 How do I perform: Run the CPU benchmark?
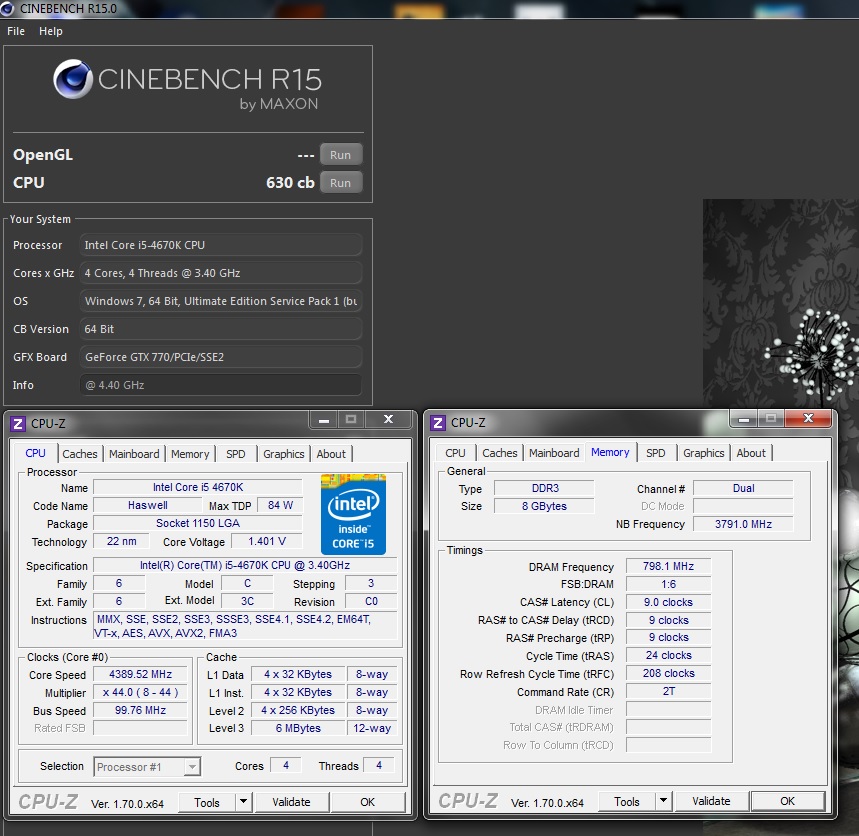[x=341, y=183]
